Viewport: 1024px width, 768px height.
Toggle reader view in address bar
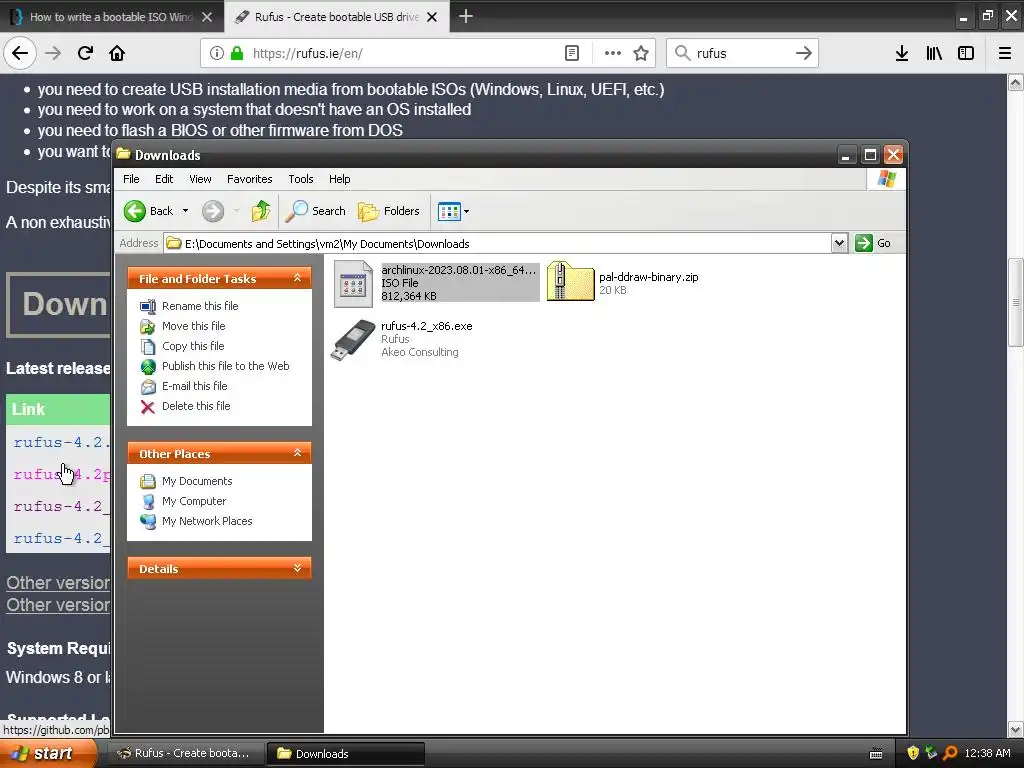pos(571,53)
